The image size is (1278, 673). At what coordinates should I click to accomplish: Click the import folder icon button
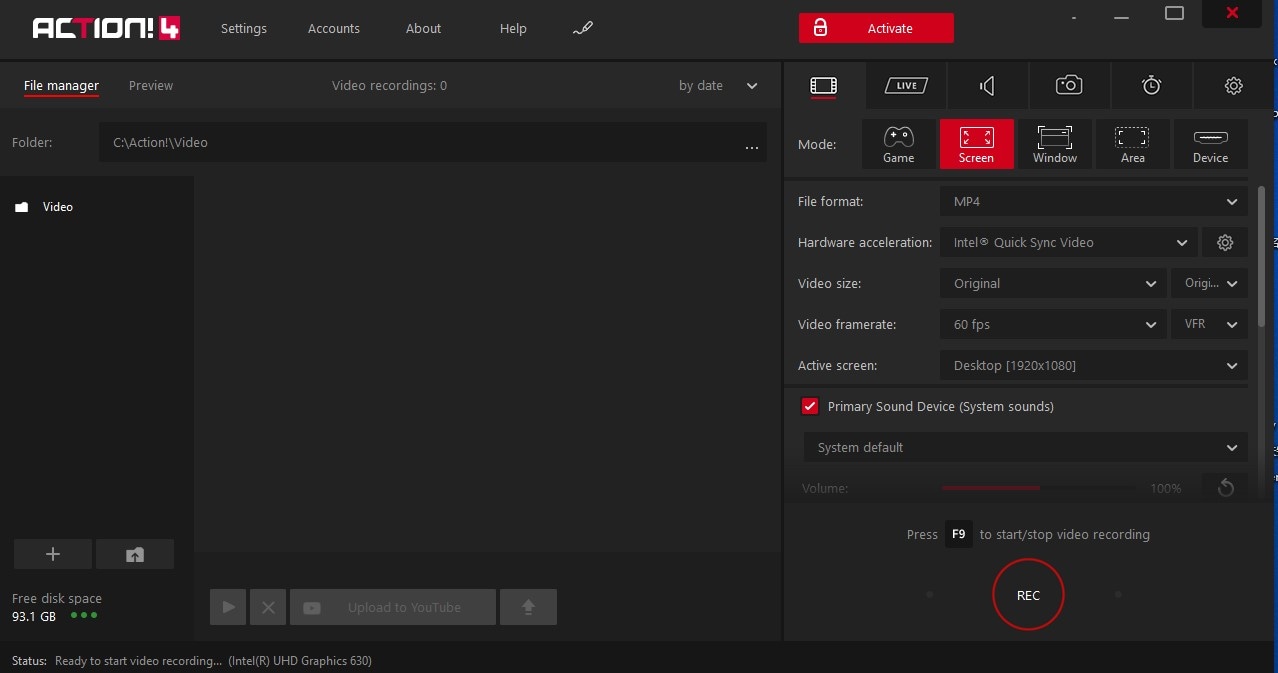coord(135,554)
